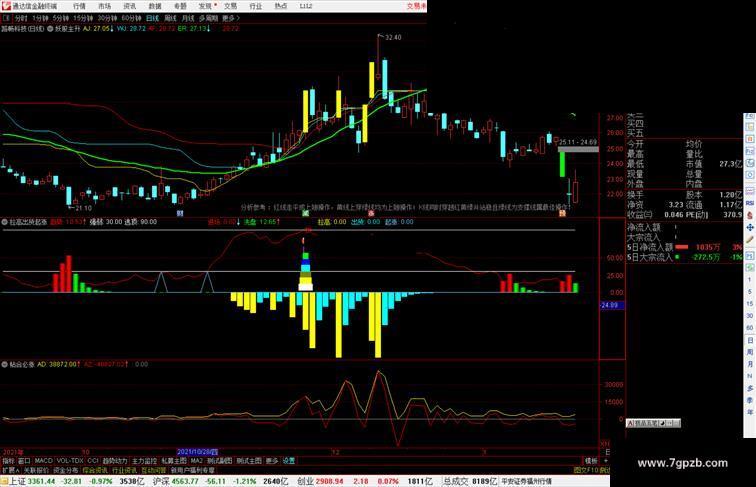Click the 15 minute shortcut in right sidebar
Image resolution: width=756 pixels, height=487 pixels.
tap(750, 304)
